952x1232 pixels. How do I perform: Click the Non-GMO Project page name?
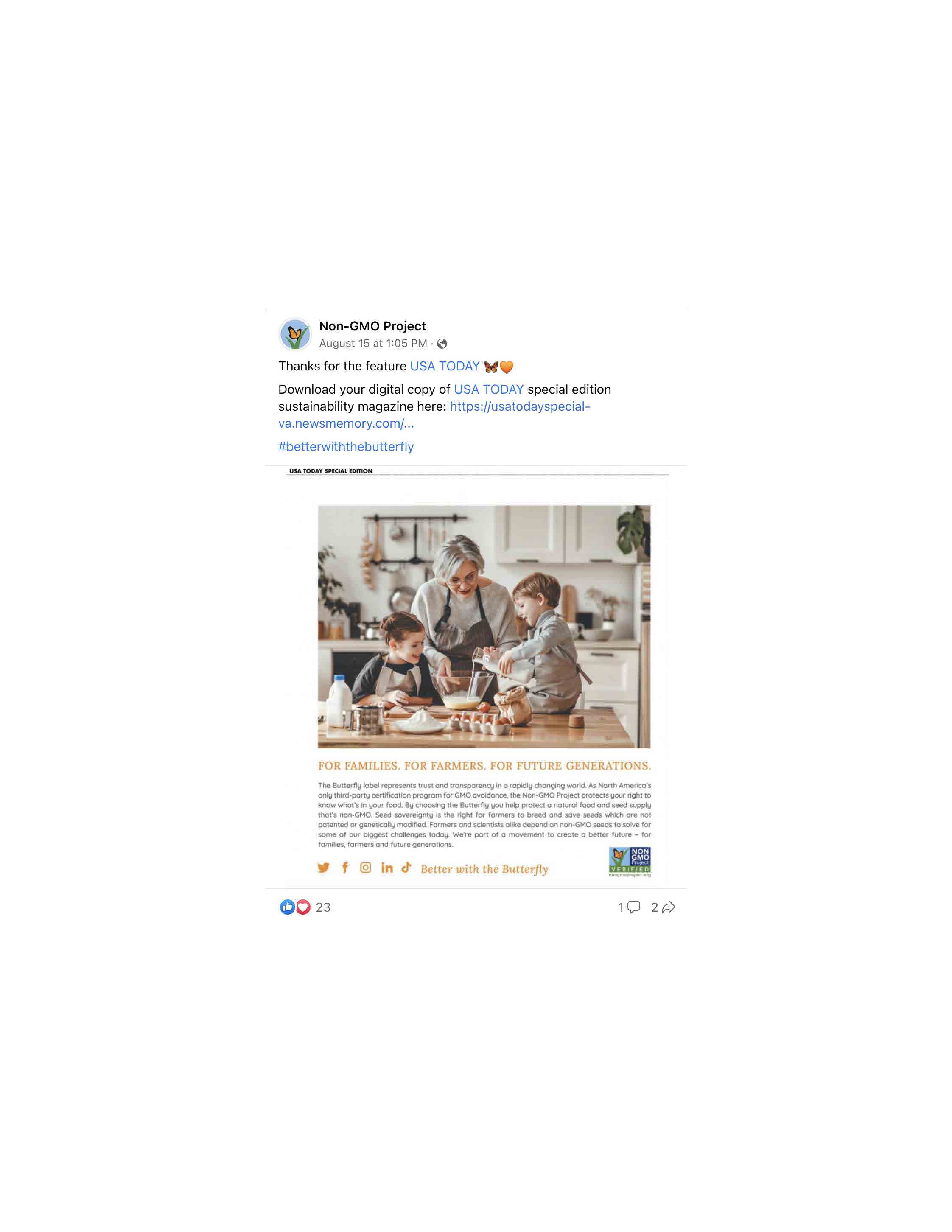372,326
